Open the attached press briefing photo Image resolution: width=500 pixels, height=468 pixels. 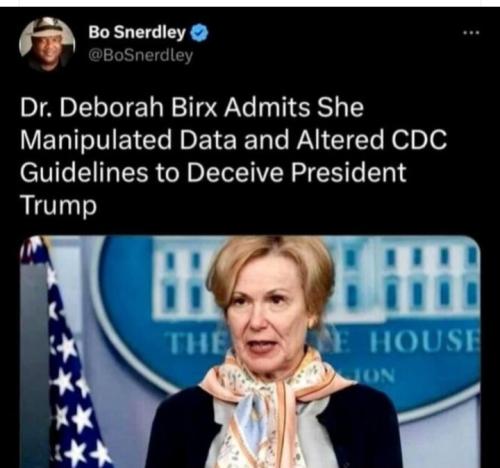click(250, 352)
